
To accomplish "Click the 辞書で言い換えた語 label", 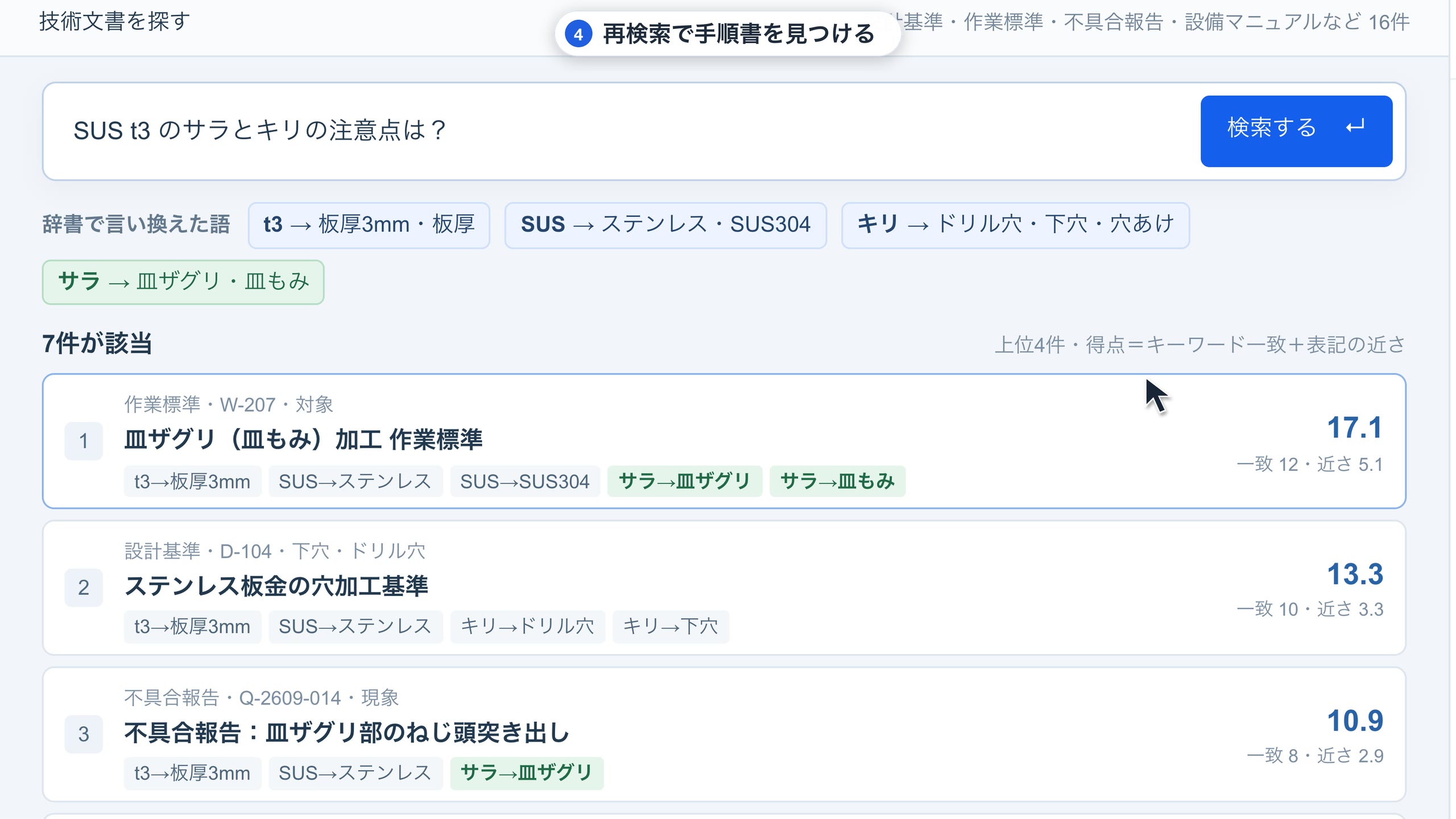I will pyautogui.click(x=136, y=225).
